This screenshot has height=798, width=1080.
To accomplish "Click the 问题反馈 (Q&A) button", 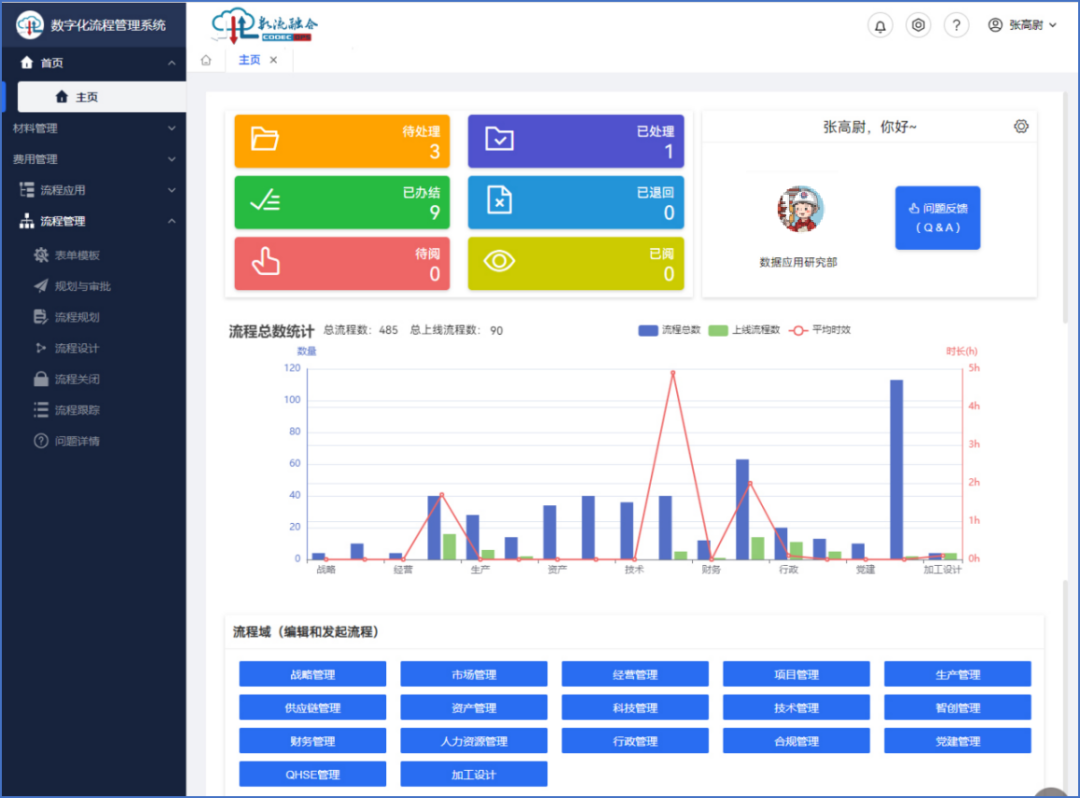I will click(937, 218).
